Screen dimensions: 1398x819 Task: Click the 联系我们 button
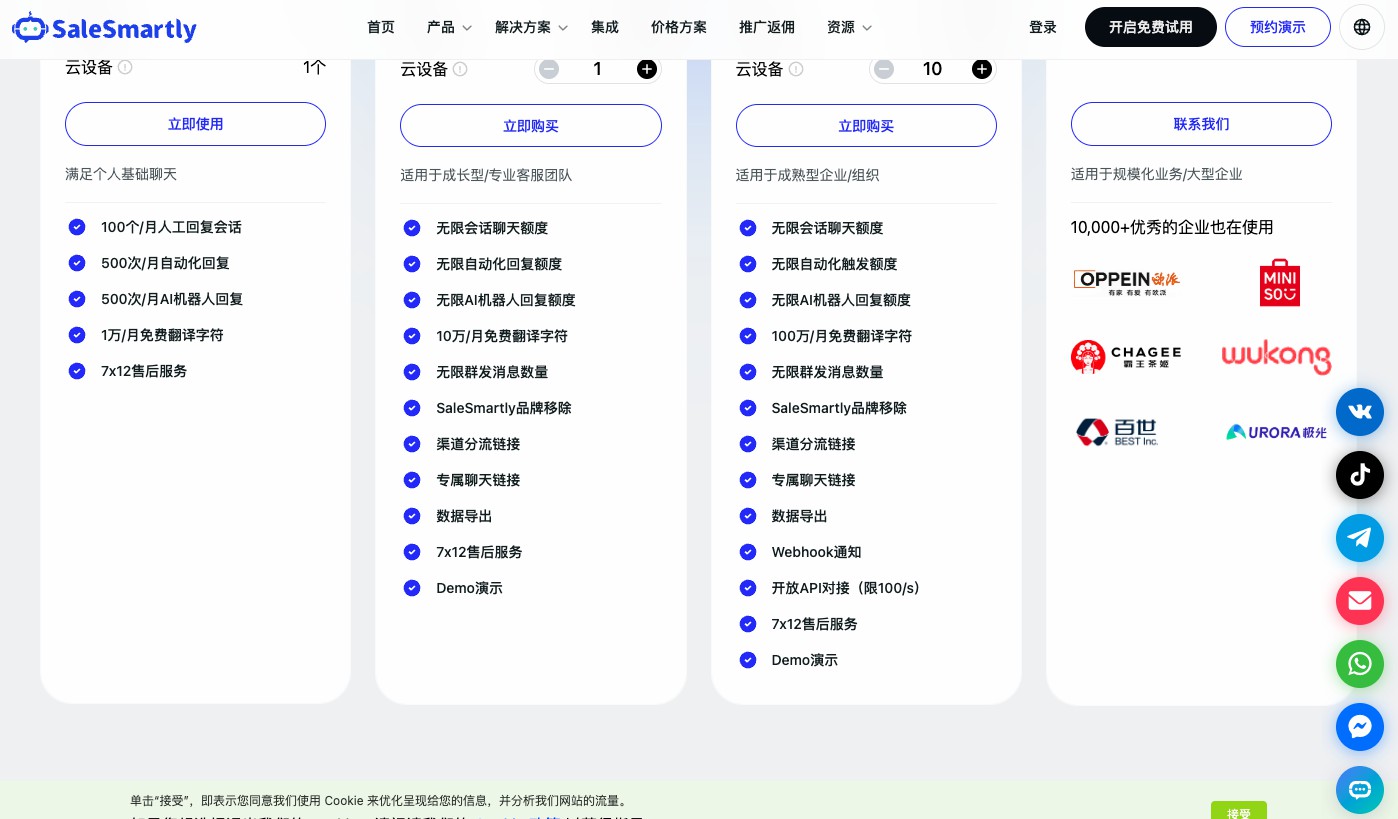1201,124
